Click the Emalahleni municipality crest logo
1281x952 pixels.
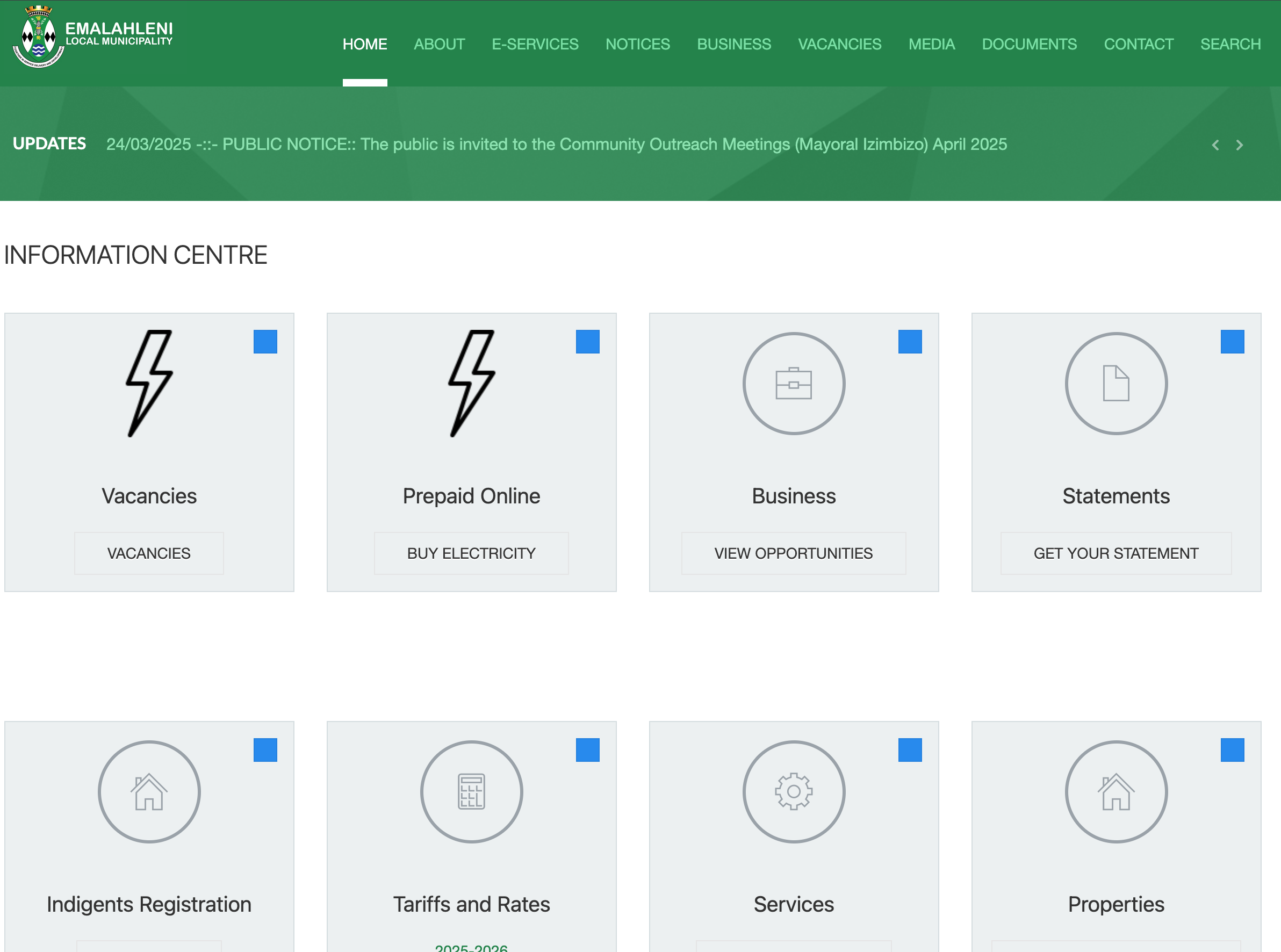click(38, 37)
